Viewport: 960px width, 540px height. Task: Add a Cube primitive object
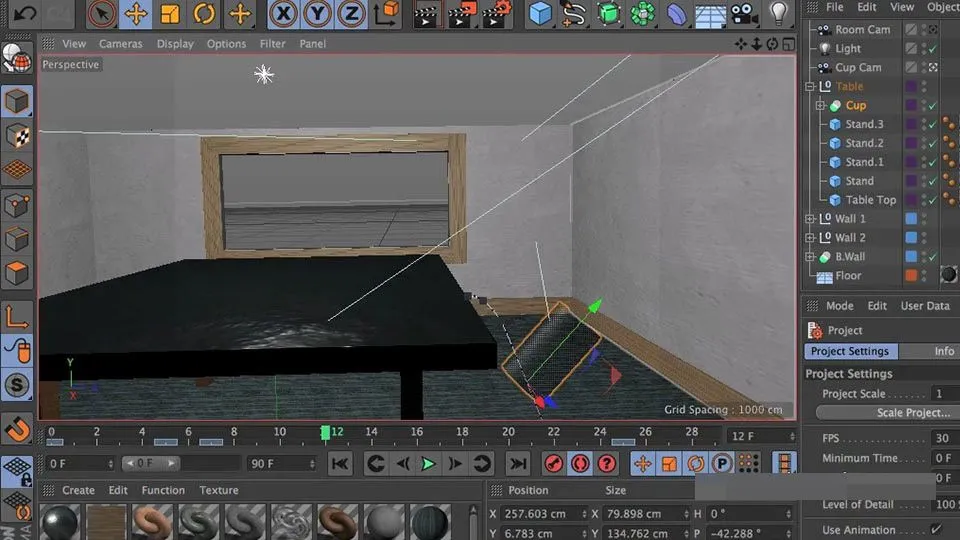tap(541, 14)
